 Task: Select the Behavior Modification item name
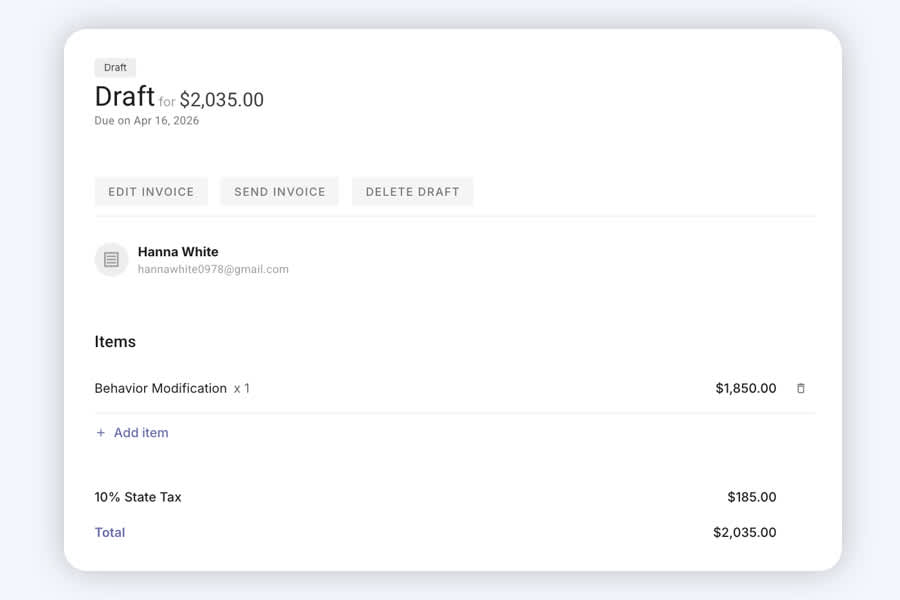161,388
